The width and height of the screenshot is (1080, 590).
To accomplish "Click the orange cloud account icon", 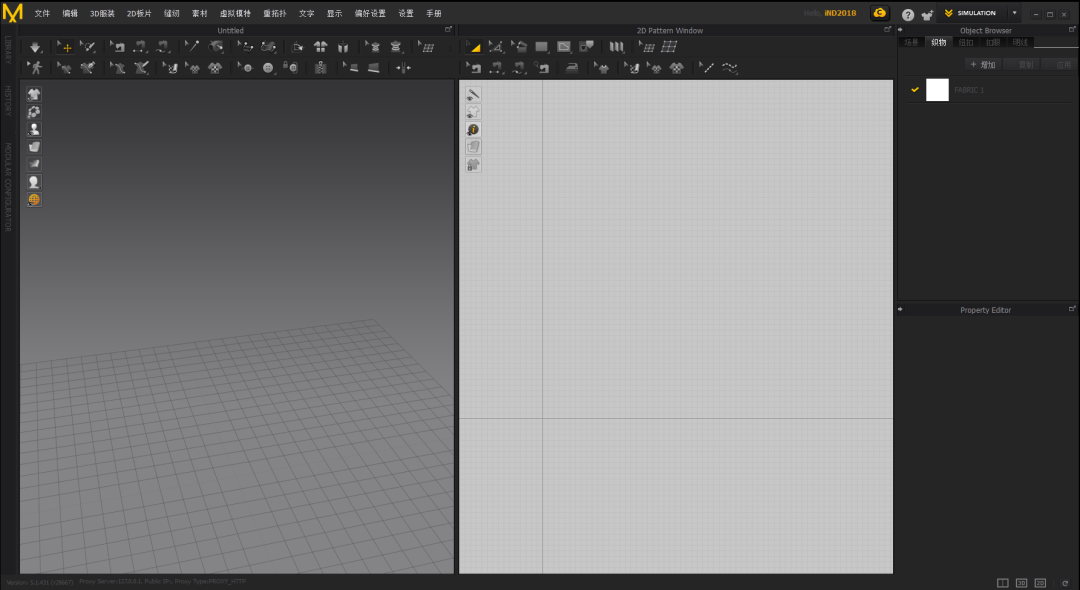I will [880, 13].
